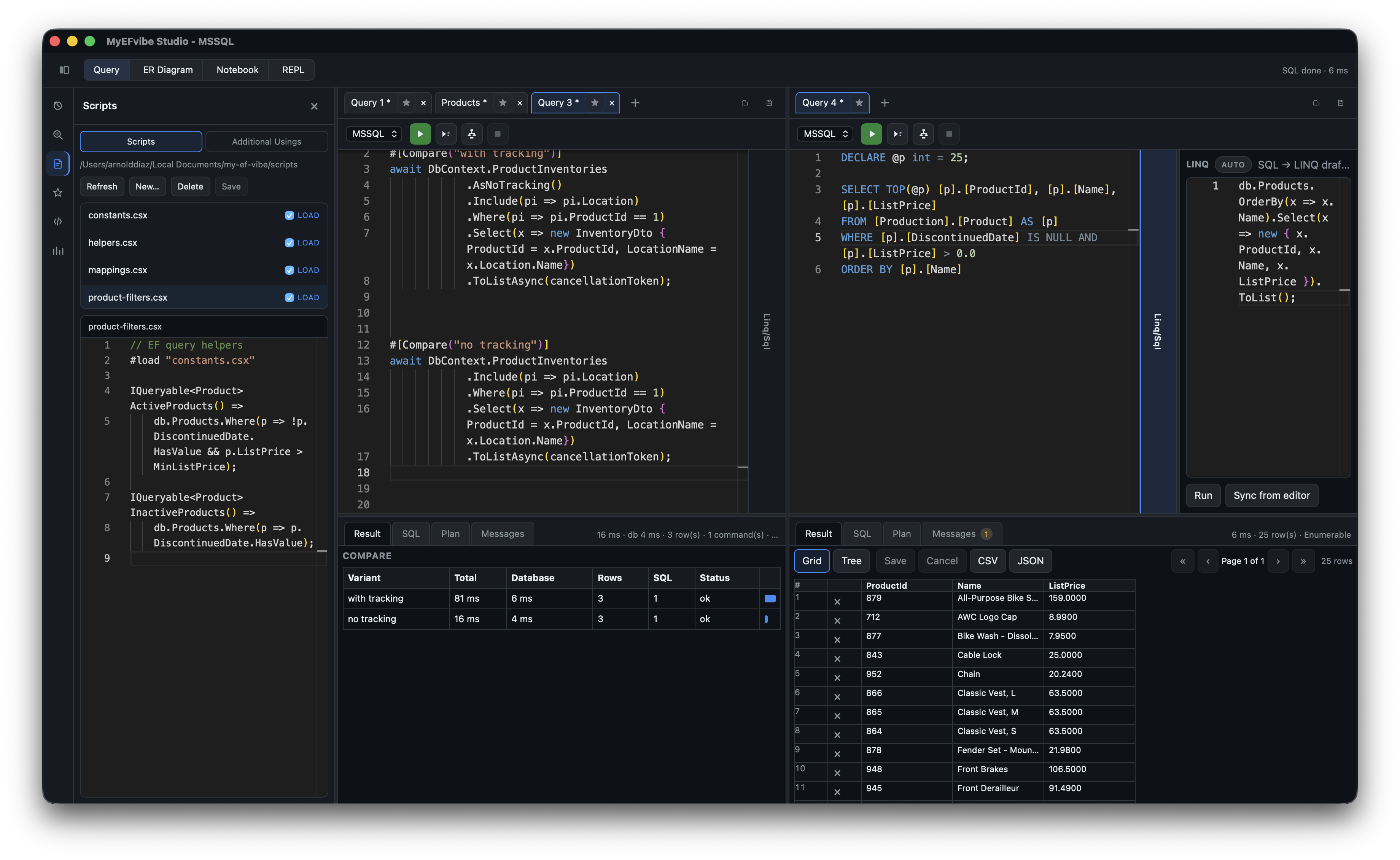This screenshot has height=860, width=1400.
Task: Open the Favorites star sidebar icon
Action: pos(58,193)
